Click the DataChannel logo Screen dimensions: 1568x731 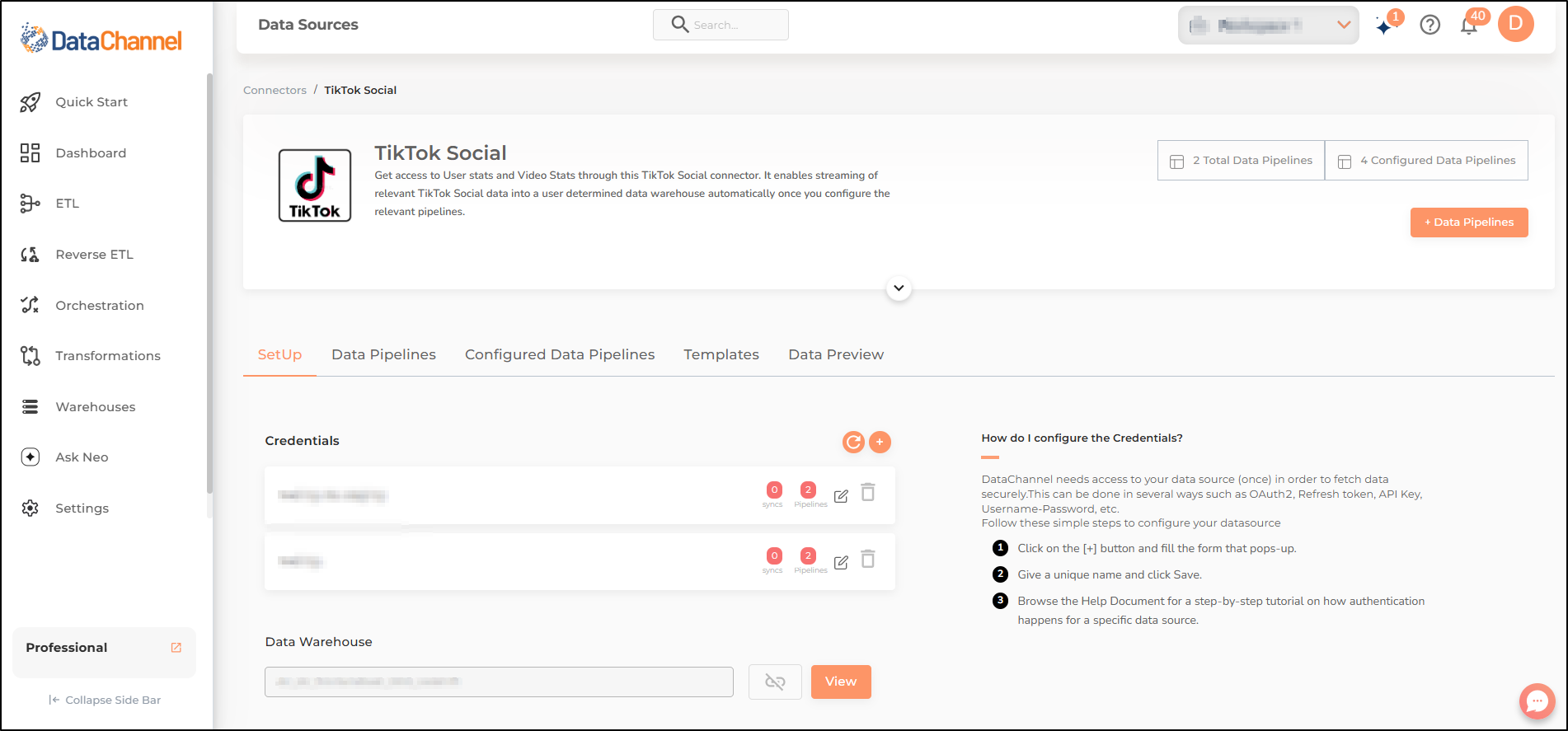click(101, 40)
